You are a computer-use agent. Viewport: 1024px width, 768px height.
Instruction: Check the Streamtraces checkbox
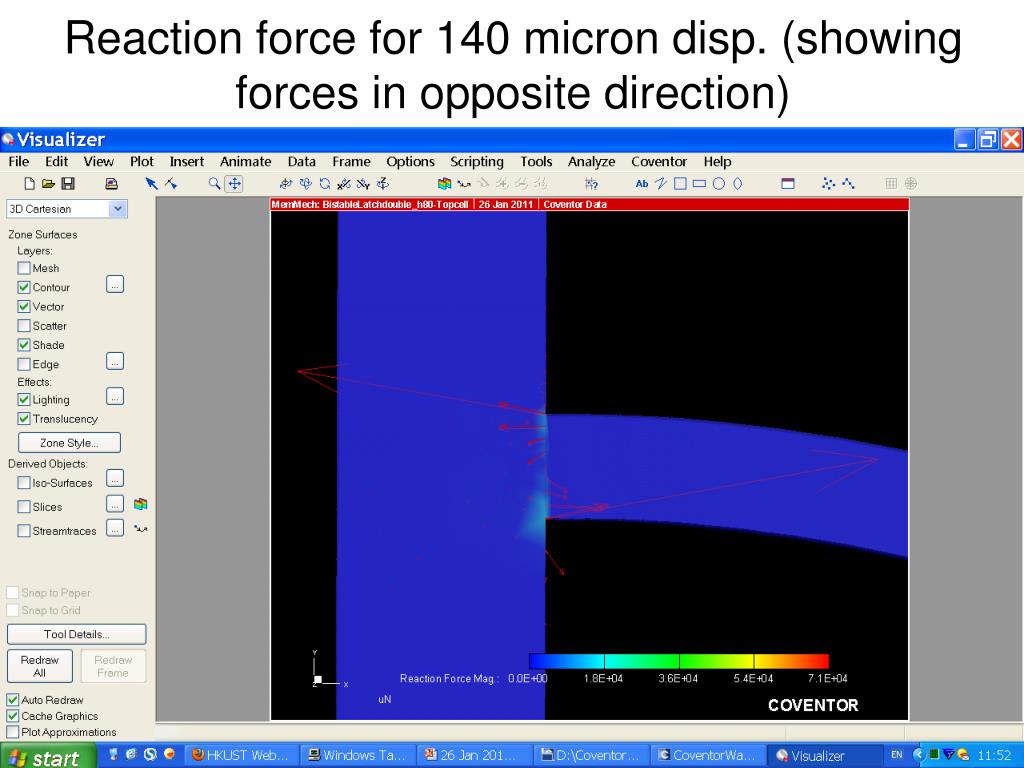(x=24, y=531)
